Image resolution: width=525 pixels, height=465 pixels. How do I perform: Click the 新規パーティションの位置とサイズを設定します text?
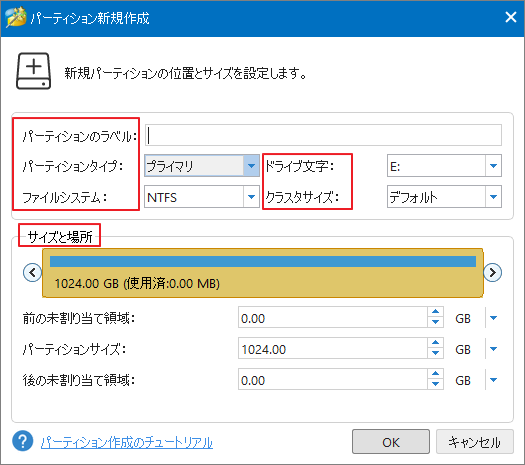pyautogui.click(x=185, y=73)
